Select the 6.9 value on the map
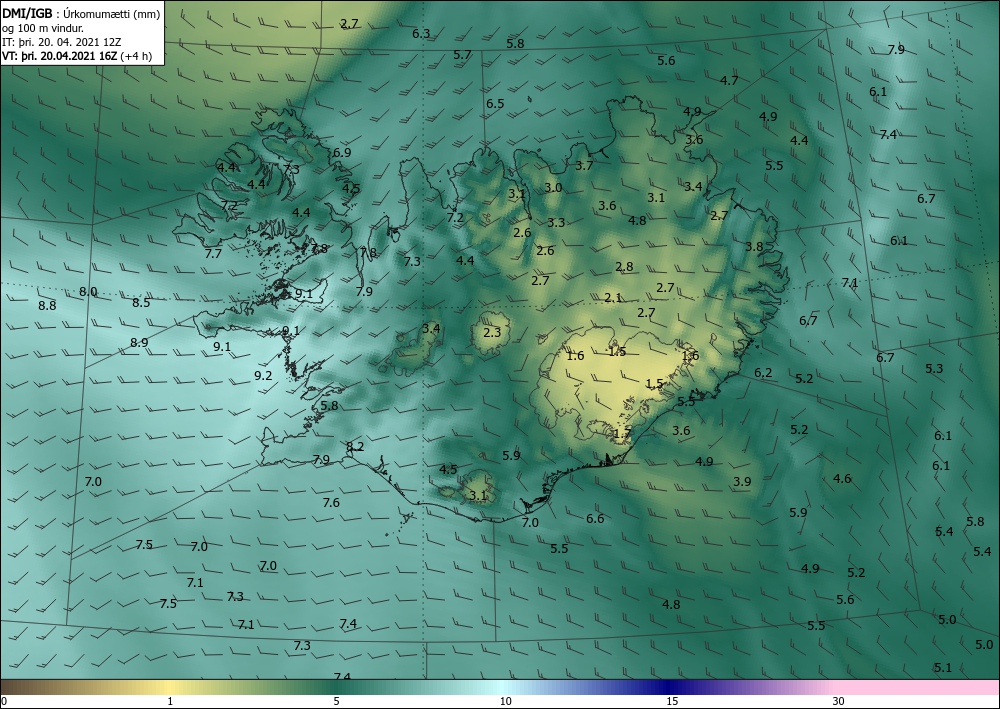Image resolution: width=1000 pixels, height=709 pixels. (x=342, y=152)
